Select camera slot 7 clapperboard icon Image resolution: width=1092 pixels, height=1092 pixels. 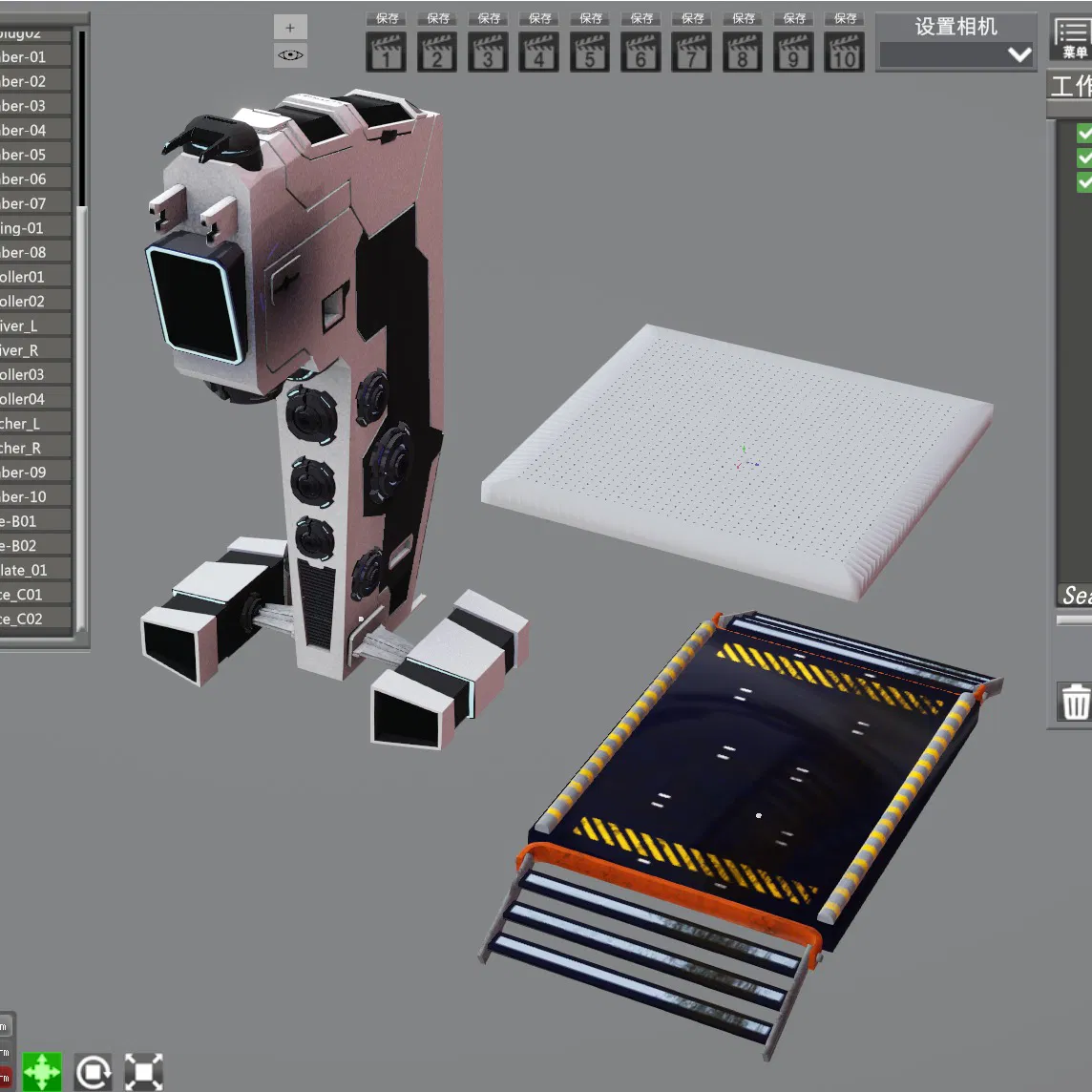691,52
